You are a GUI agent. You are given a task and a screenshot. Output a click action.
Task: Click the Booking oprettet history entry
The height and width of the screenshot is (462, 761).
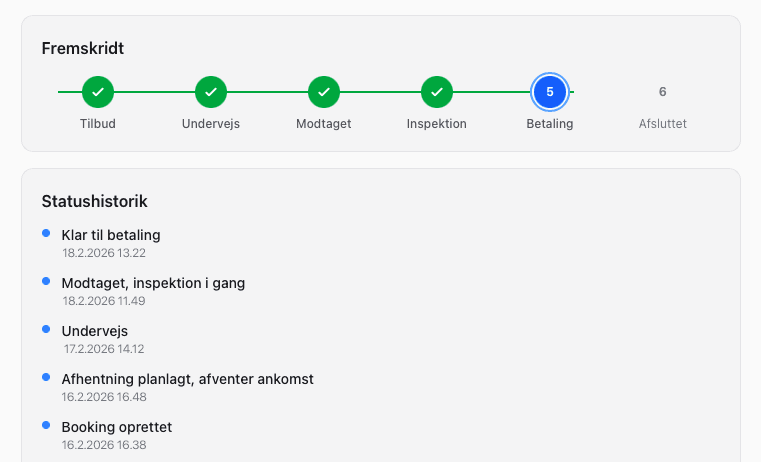click(116, 427)
